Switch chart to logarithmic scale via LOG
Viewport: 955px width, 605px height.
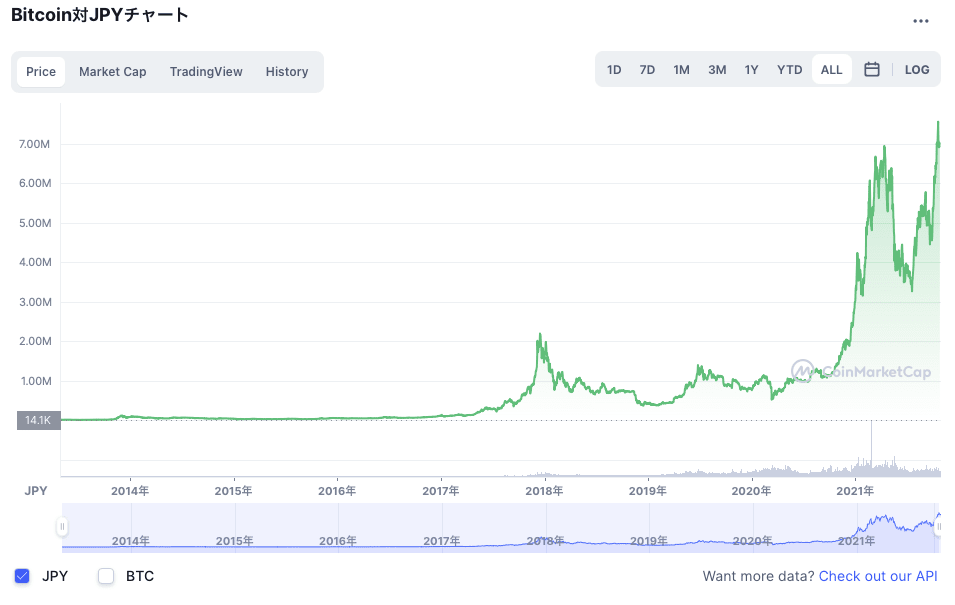tap(917, 69)
